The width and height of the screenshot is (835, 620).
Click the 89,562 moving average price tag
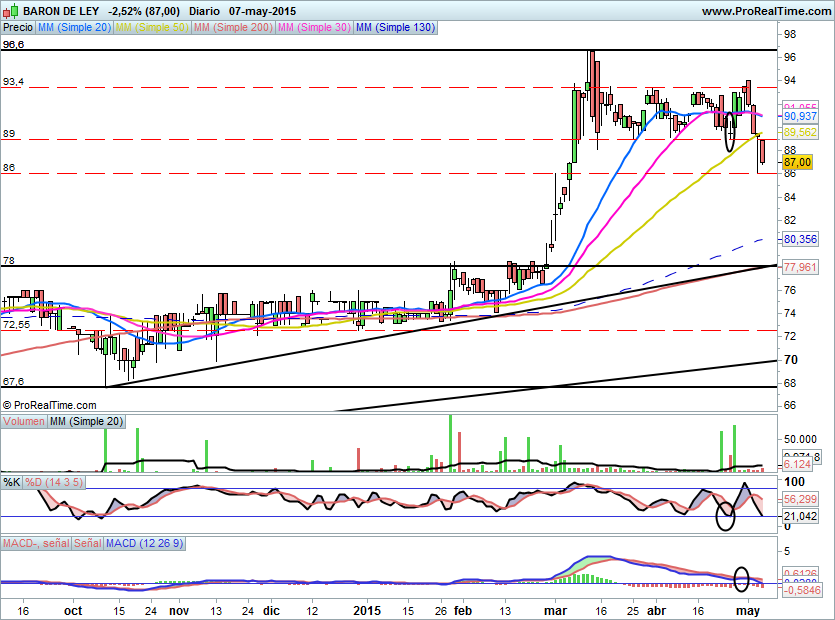[x=800, y=132]
